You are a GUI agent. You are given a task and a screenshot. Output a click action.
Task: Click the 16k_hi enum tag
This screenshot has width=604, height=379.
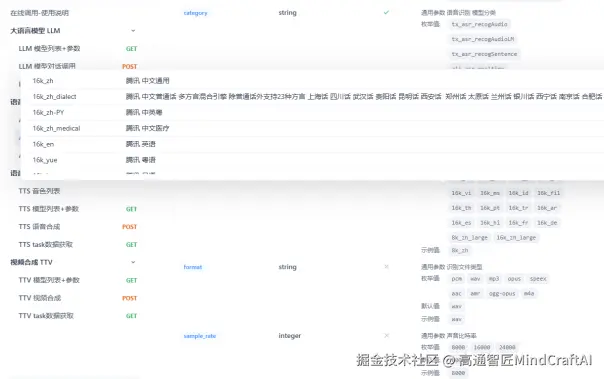(x=490, y=223)
